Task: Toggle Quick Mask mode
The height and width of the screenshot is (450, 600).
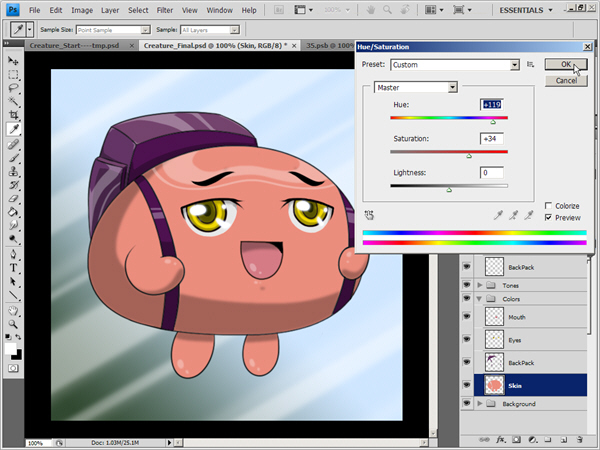Action: (13, 368)
